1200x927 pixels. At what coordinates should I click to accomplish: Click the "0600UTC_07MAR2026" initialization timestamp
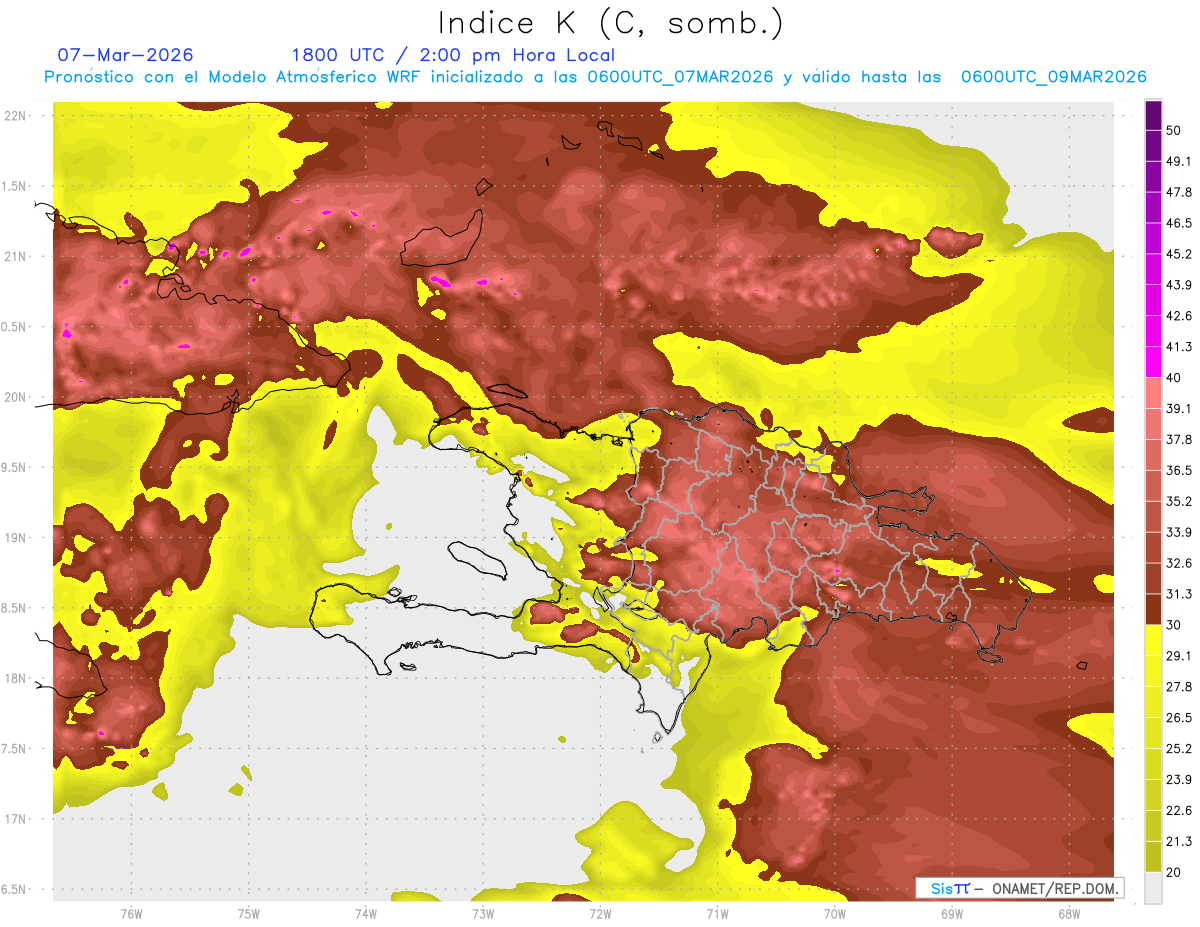click(x=680, y=77)
